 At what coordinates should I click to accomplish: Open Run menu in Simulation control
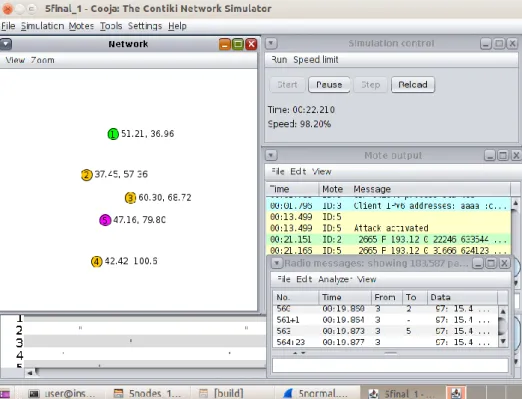(279, 60)
